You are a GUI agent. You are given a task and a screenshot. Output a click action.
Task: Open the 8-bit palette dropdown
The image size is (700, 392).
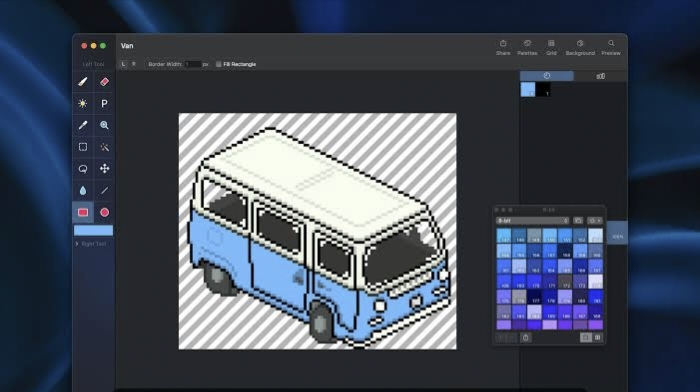533,221
